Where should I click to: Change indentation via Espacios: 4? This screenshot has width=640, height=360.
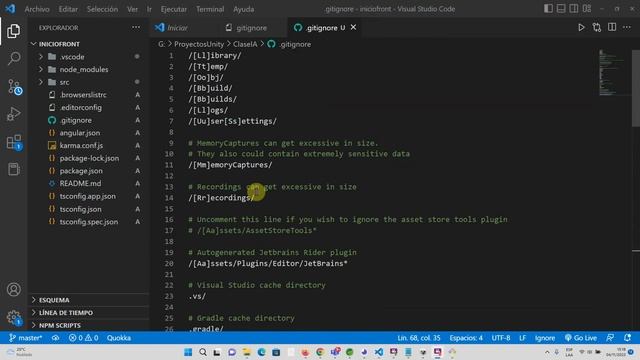click(x=466, y=338)
